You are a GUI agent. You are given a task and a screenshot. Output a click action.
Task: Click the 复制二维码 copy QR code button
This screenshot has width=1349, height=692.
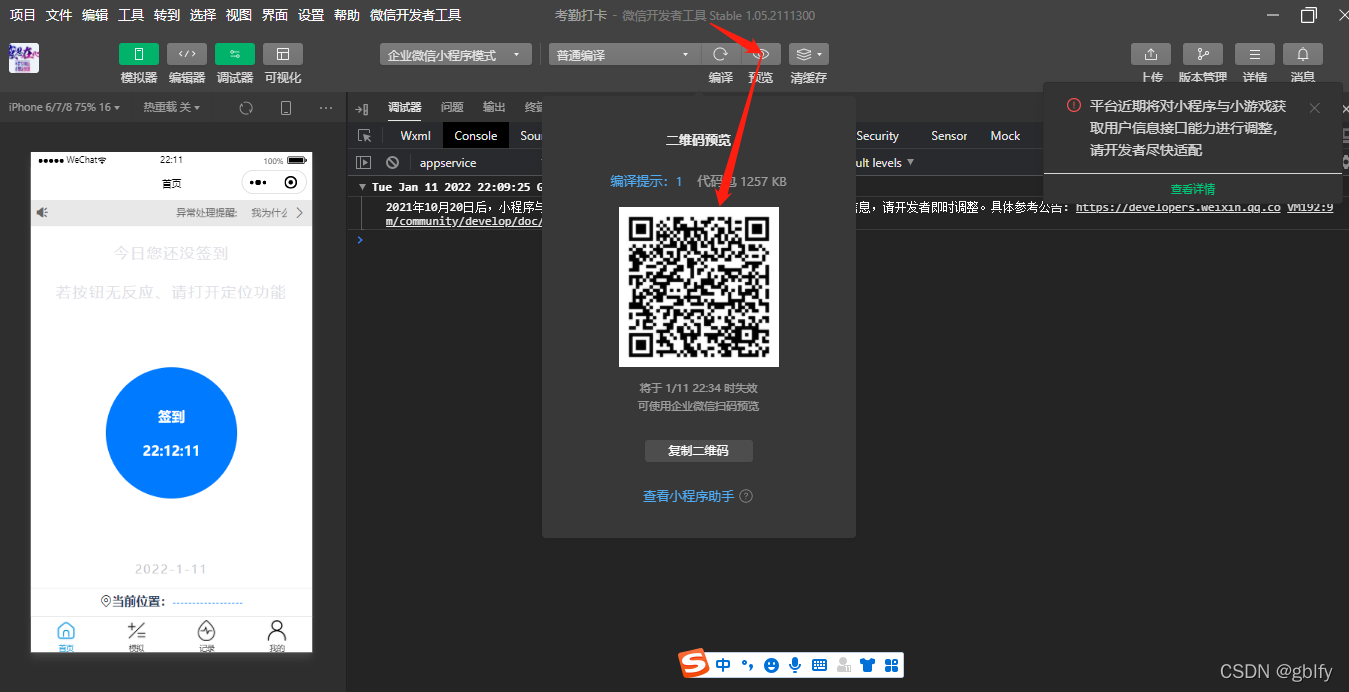click(698, 450)
